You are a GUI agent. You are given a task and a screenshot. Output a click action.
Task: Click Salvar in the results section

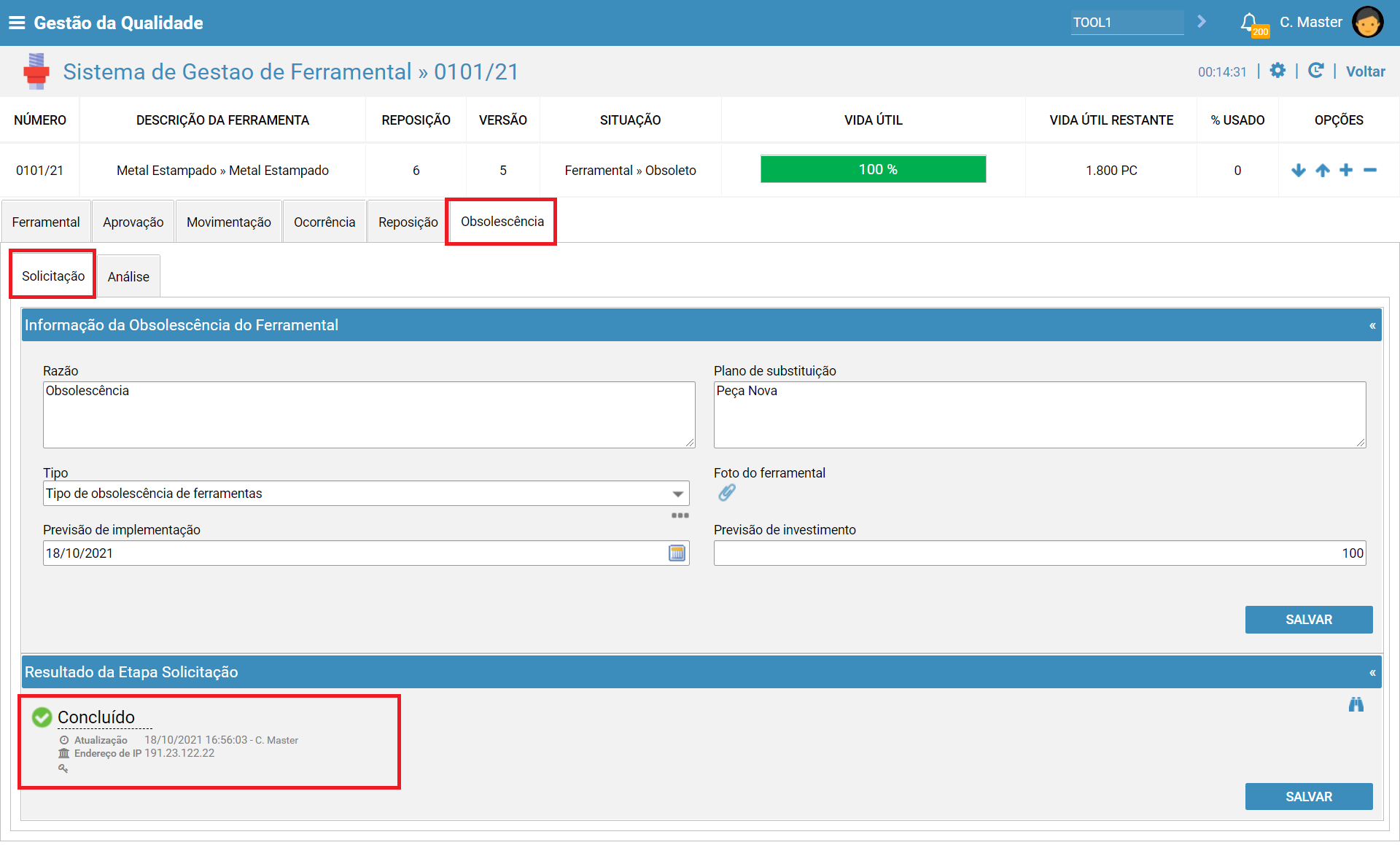(x=1308, y=797)
